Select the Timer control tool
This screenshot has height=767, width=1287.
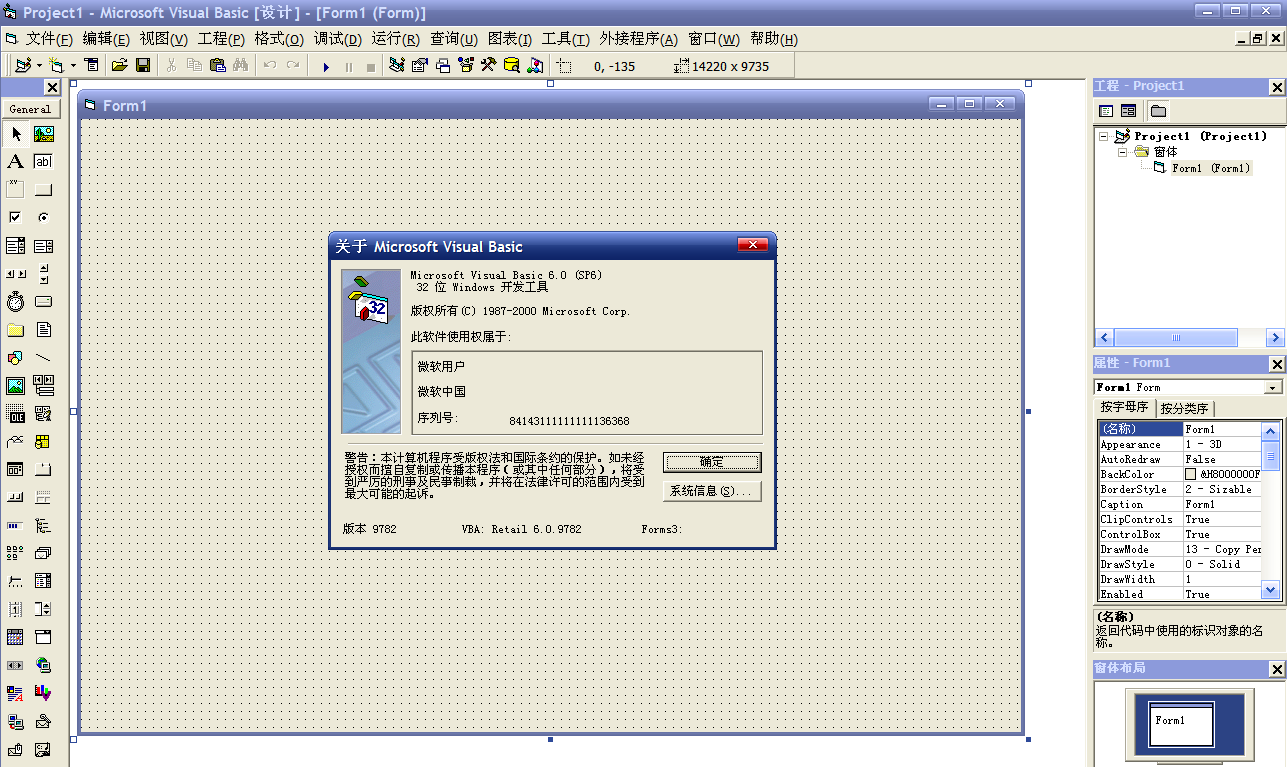point(16,302)
